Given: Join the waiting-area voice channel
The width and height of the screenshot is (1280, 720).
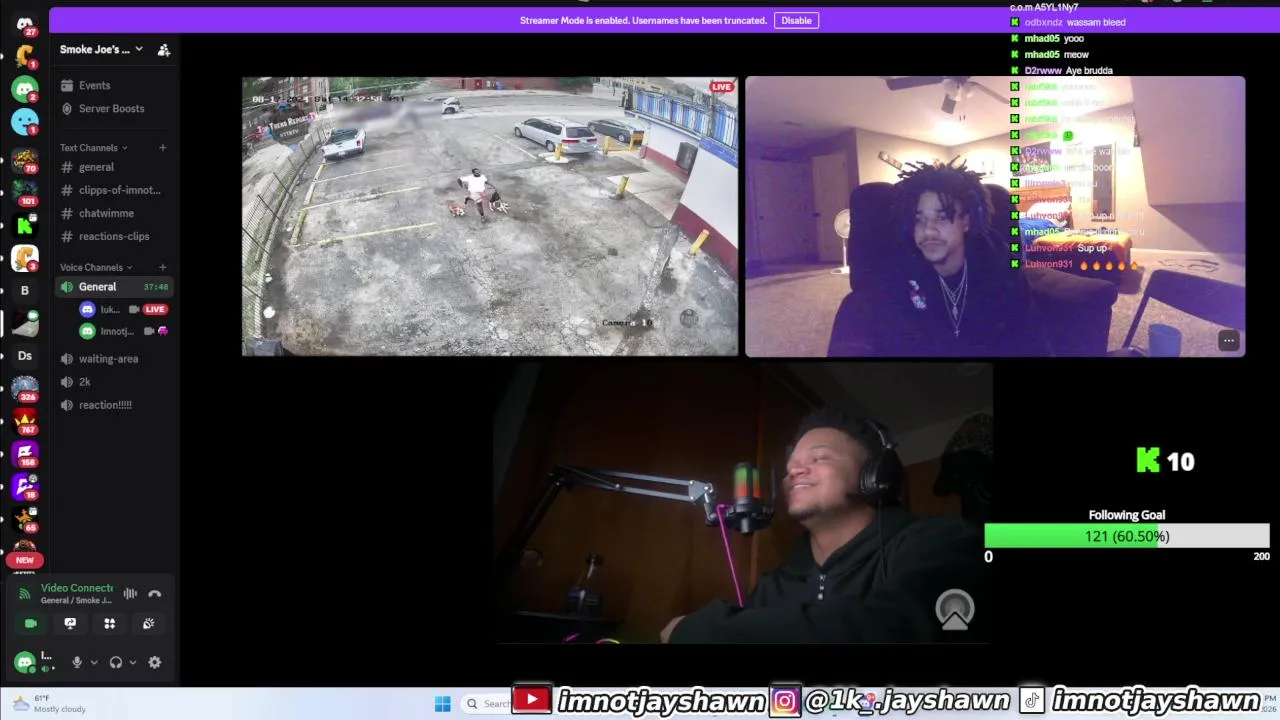Looking at the screenshot, I should (x=108, y=359).
